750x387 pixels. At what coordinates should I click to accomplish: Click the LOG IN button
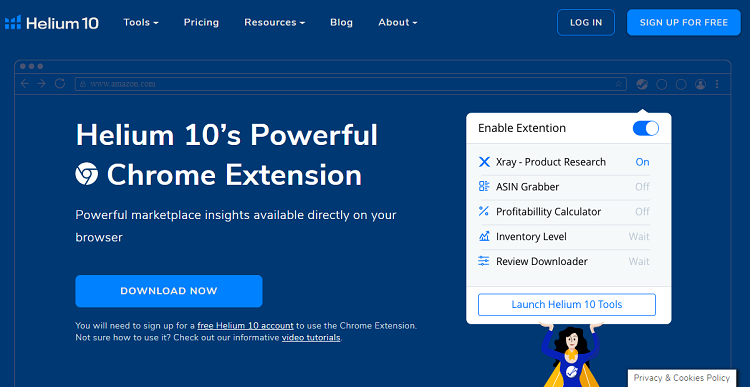click(x=586, y=22)
